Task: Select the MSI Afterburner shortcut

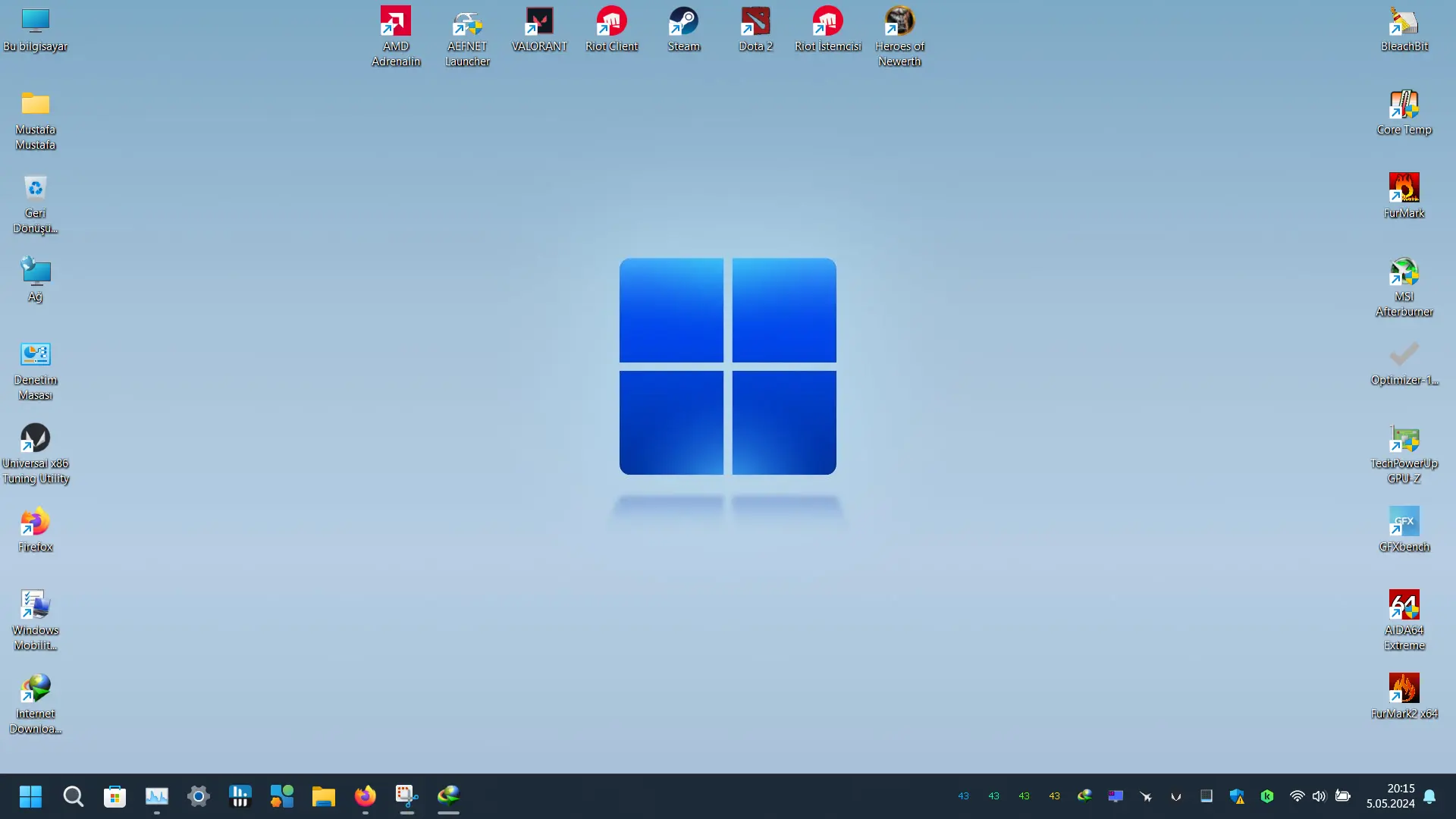Action: [1404, 287]
